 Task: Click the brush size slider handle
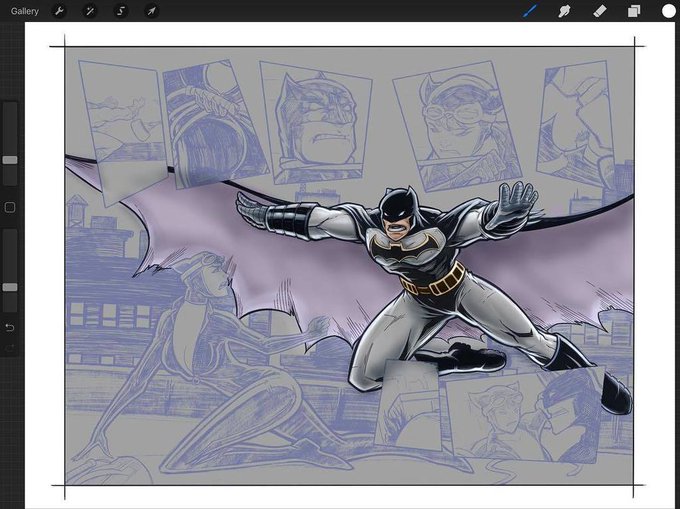pyautogui.click(x=10, y=160)
